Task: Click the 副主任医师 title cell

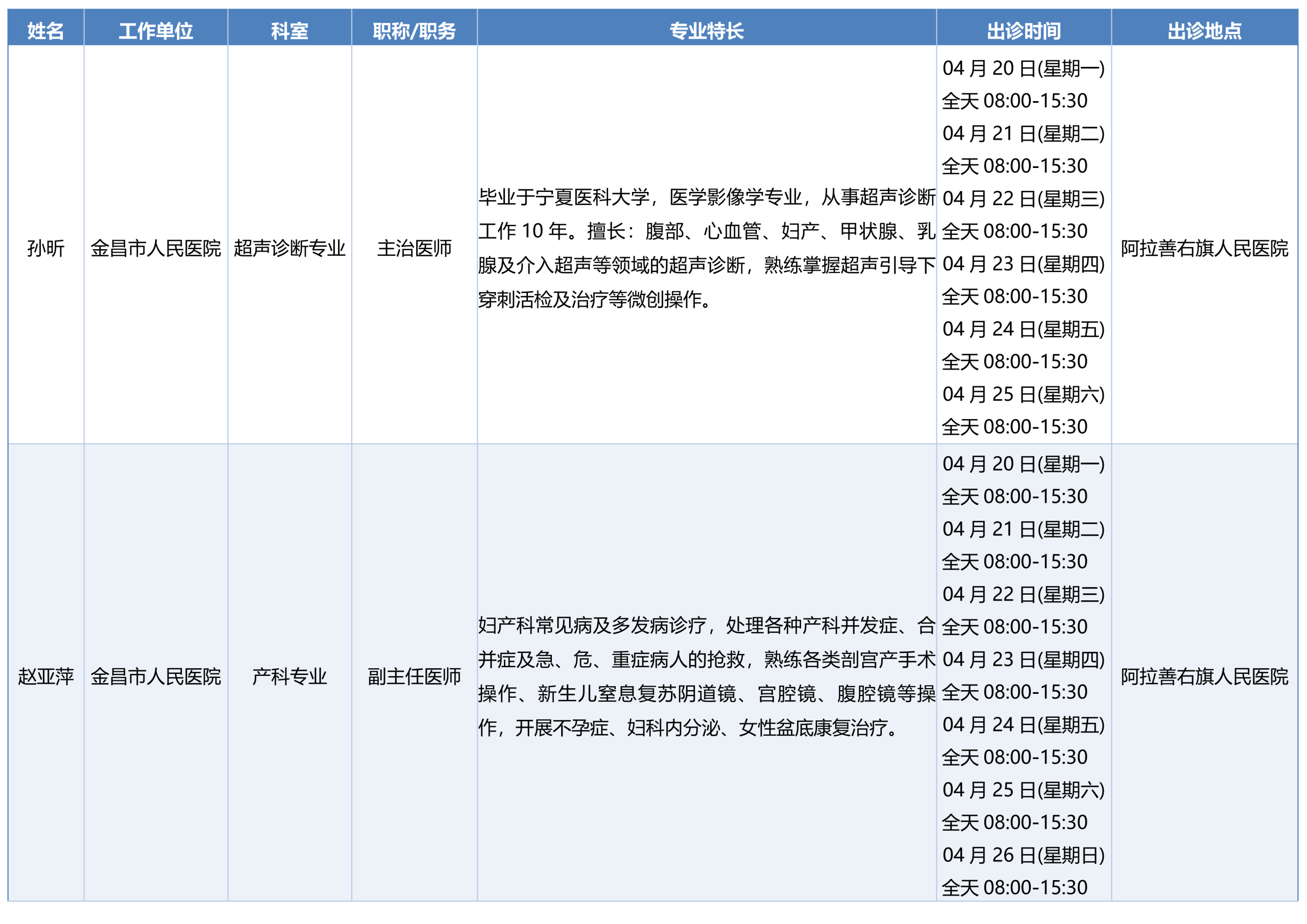Action: [414, 676]
